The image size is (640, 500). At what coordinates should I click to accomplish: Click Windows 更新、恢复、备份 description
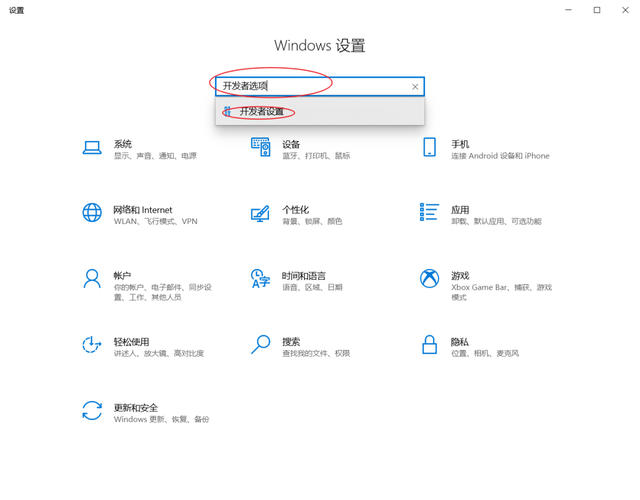[161, 419]
